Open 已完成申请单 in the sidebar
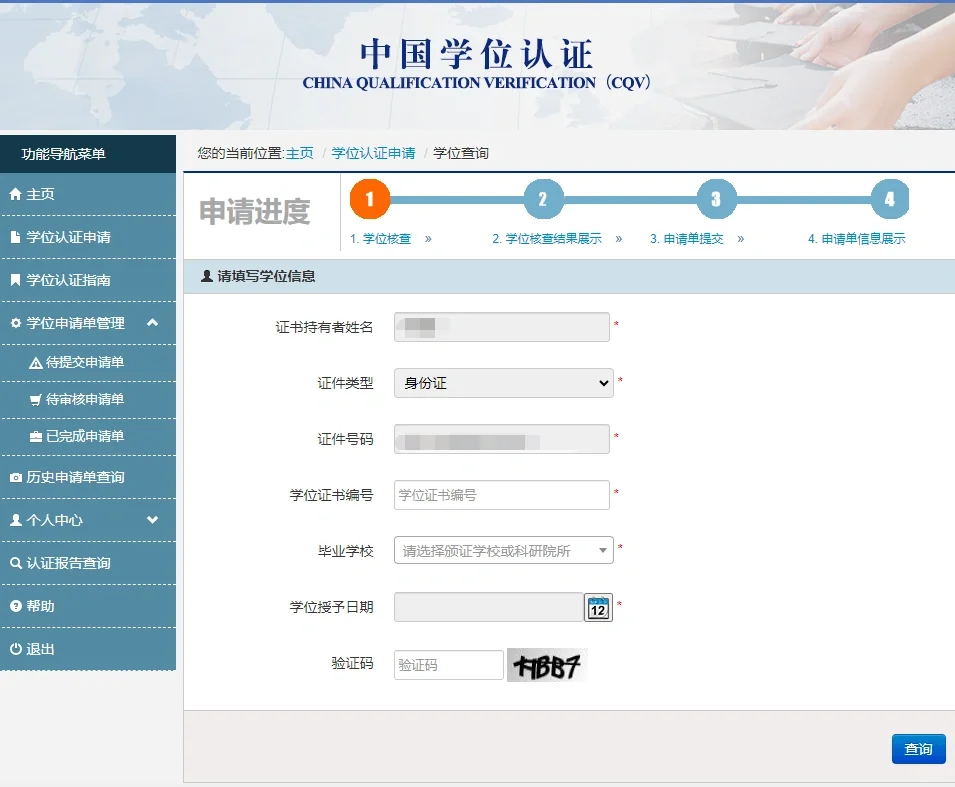Viewport: 955px width, 787px height. (84, 437)
